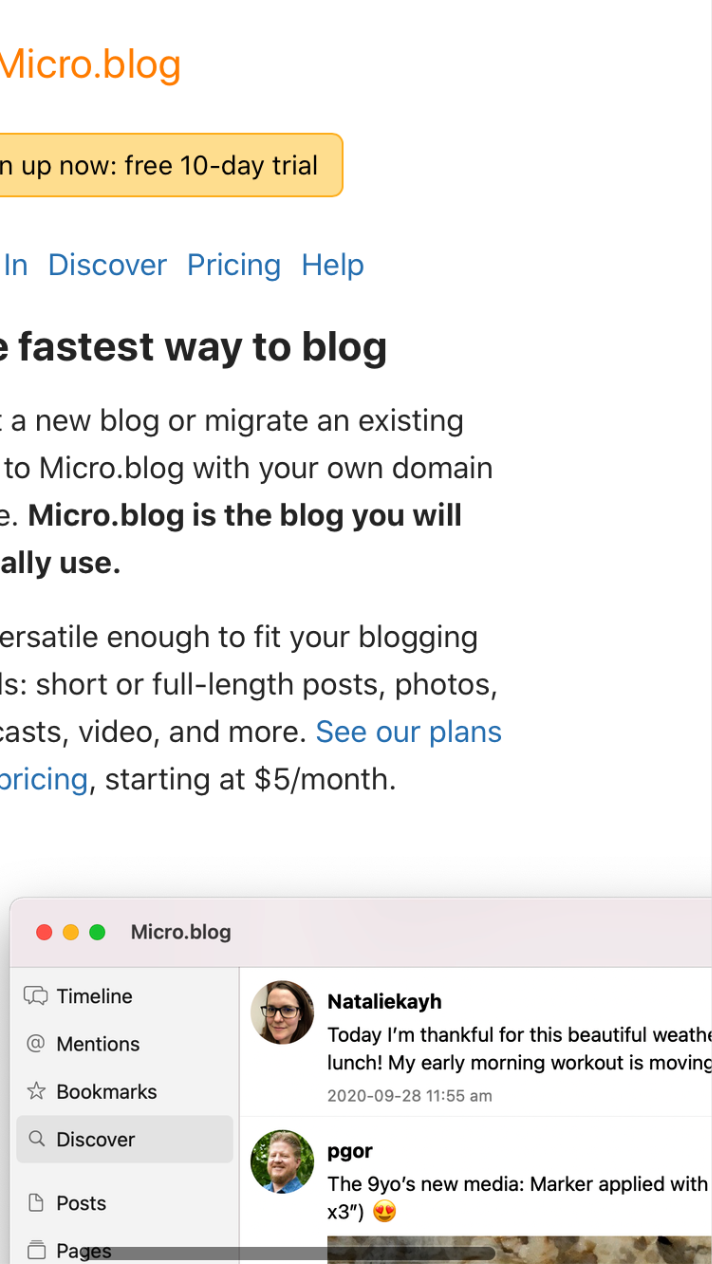The width and height of the screenshot is (712, 1264).
Task: Open the See our plans link
Action: [x=409, y=731]
